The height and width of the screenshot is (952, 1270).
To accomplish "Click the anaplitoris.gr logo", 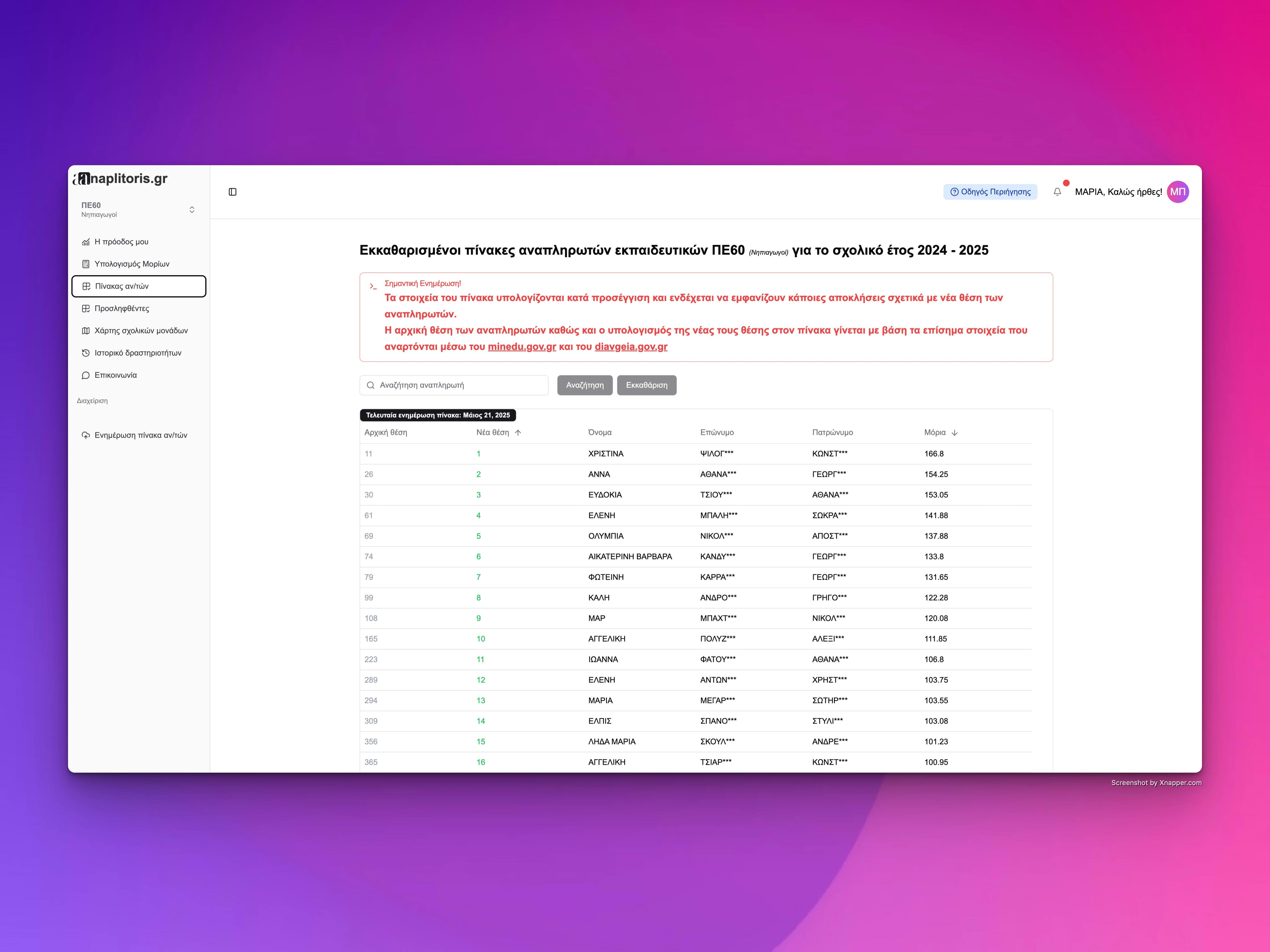I will (119, 178).
